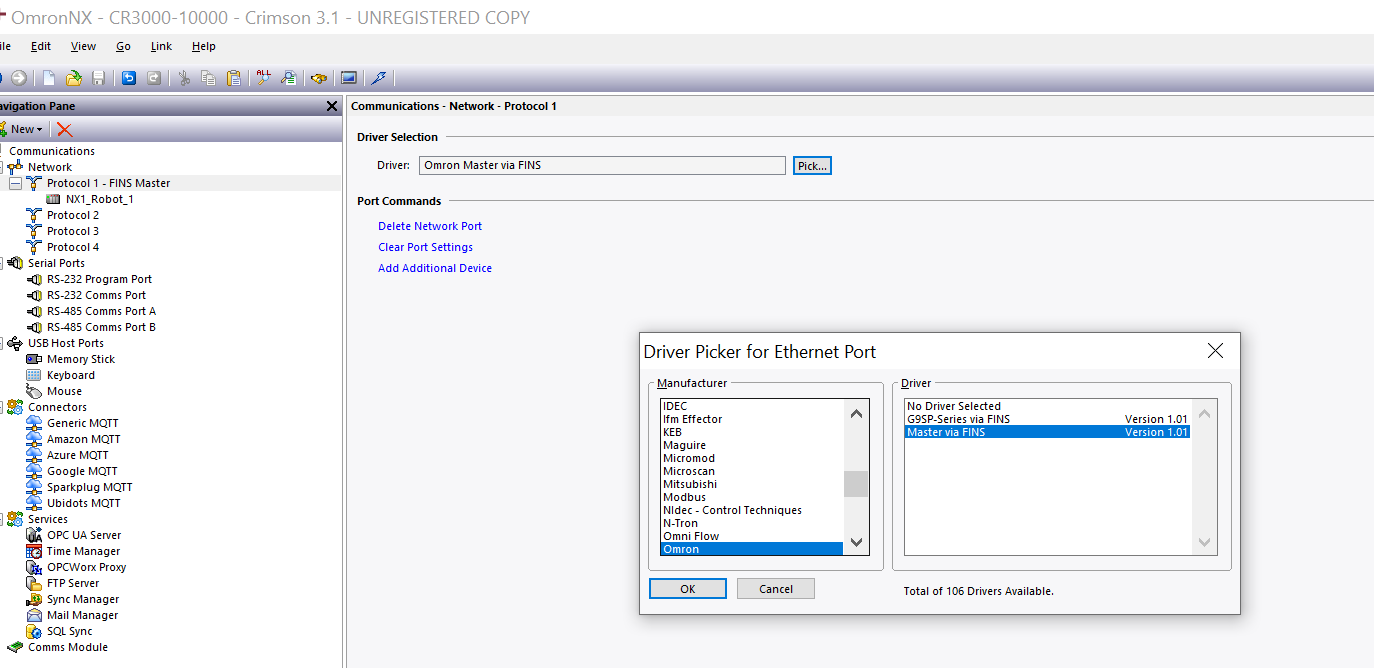1374x668 pixels.
Task: Select RS-485 Comms Port A
Action: click(x=101, y=311)
